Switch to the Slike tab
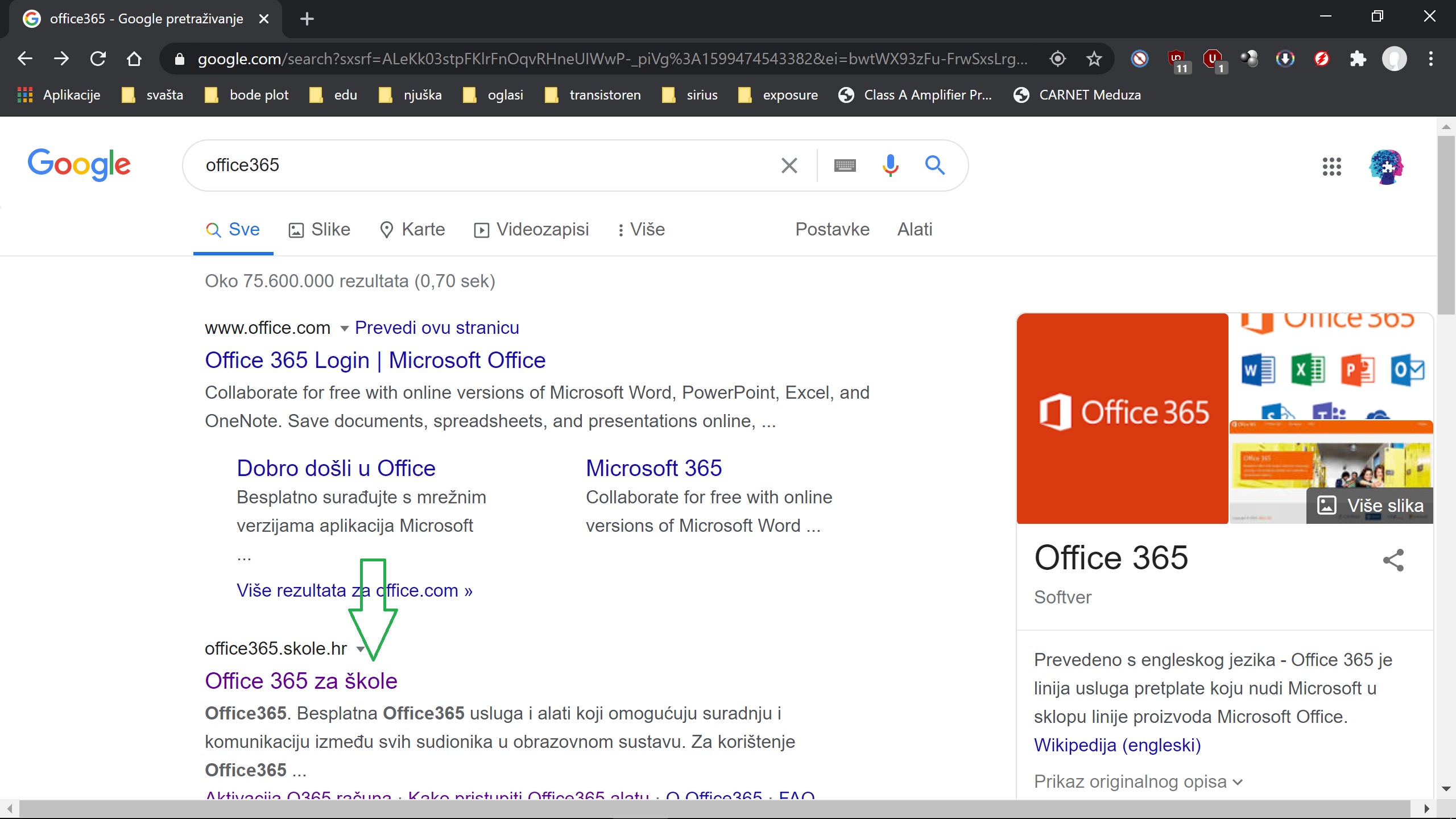This screenshot has height=819, width=1456. click(x=320, y=230)
